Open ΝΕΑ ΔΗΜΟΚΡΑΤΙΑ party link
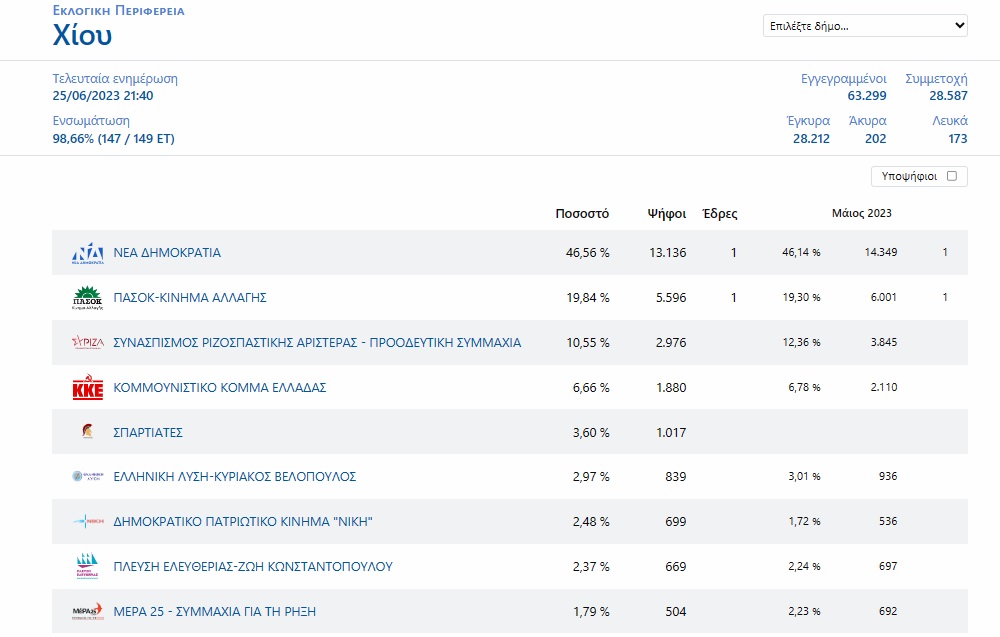This screenshot has width=1000, height=637. click(x=167, y=253)
